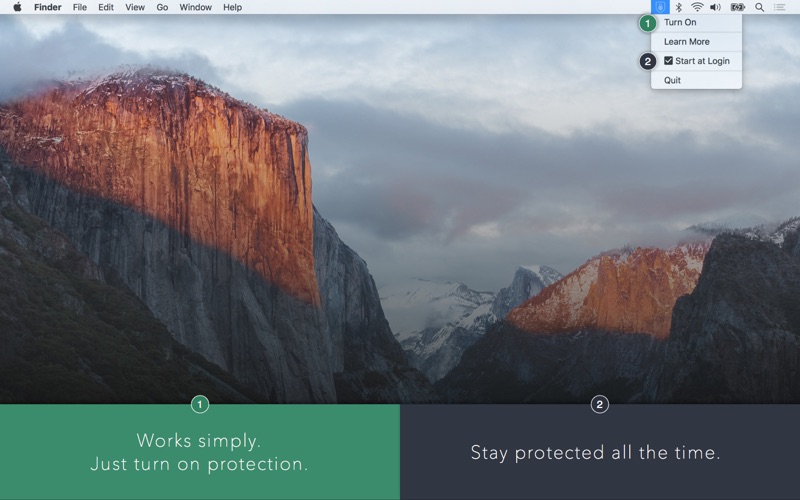Open the File menu

(80, 7)
